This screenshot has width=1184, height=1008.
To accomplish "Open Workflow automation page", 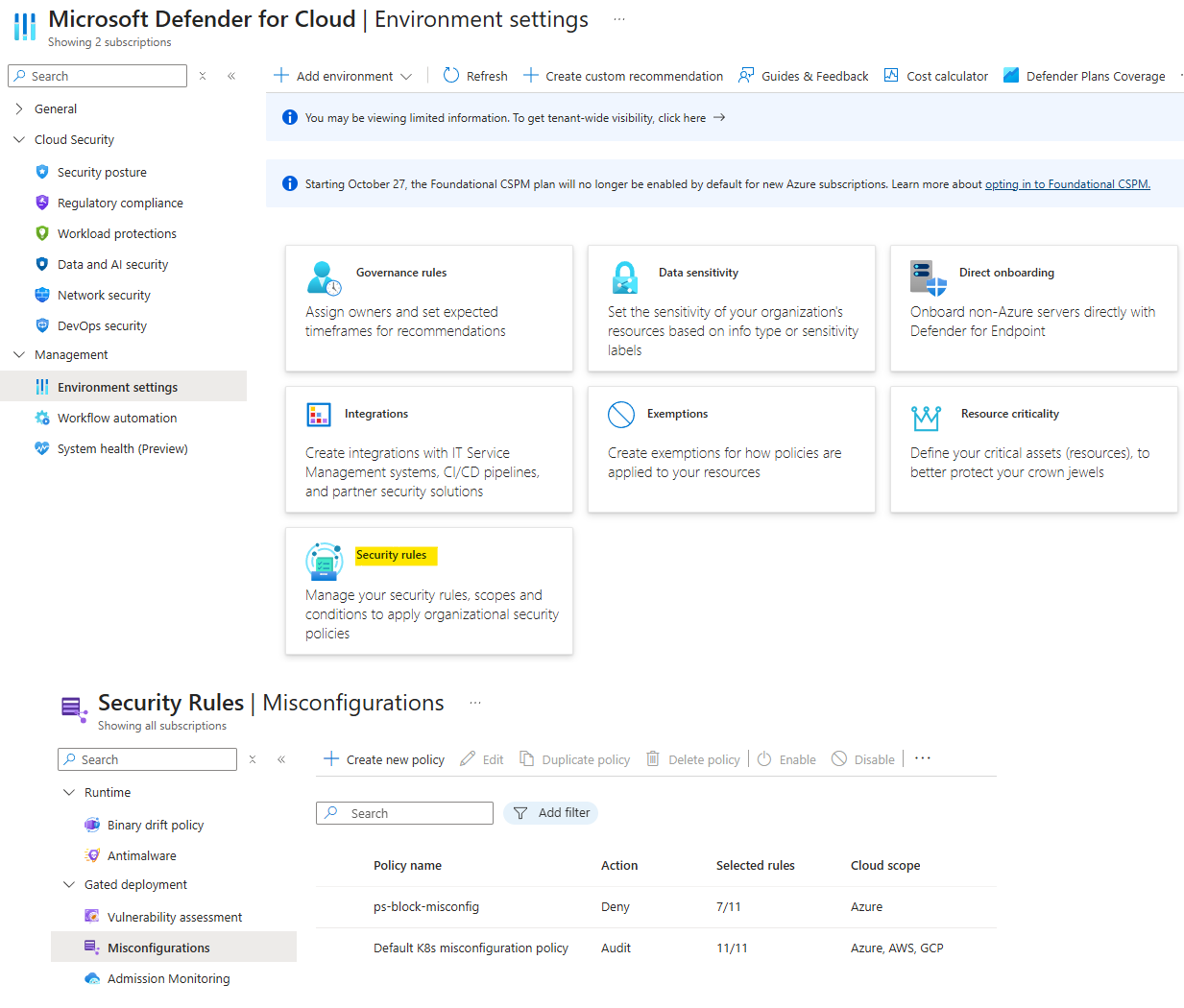I will (117, 418).
